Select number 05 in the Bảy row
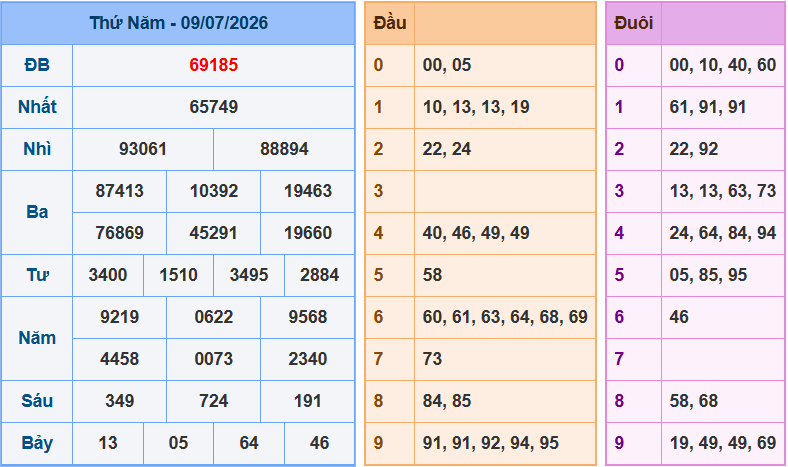788x467 pixels. [178, 443]
